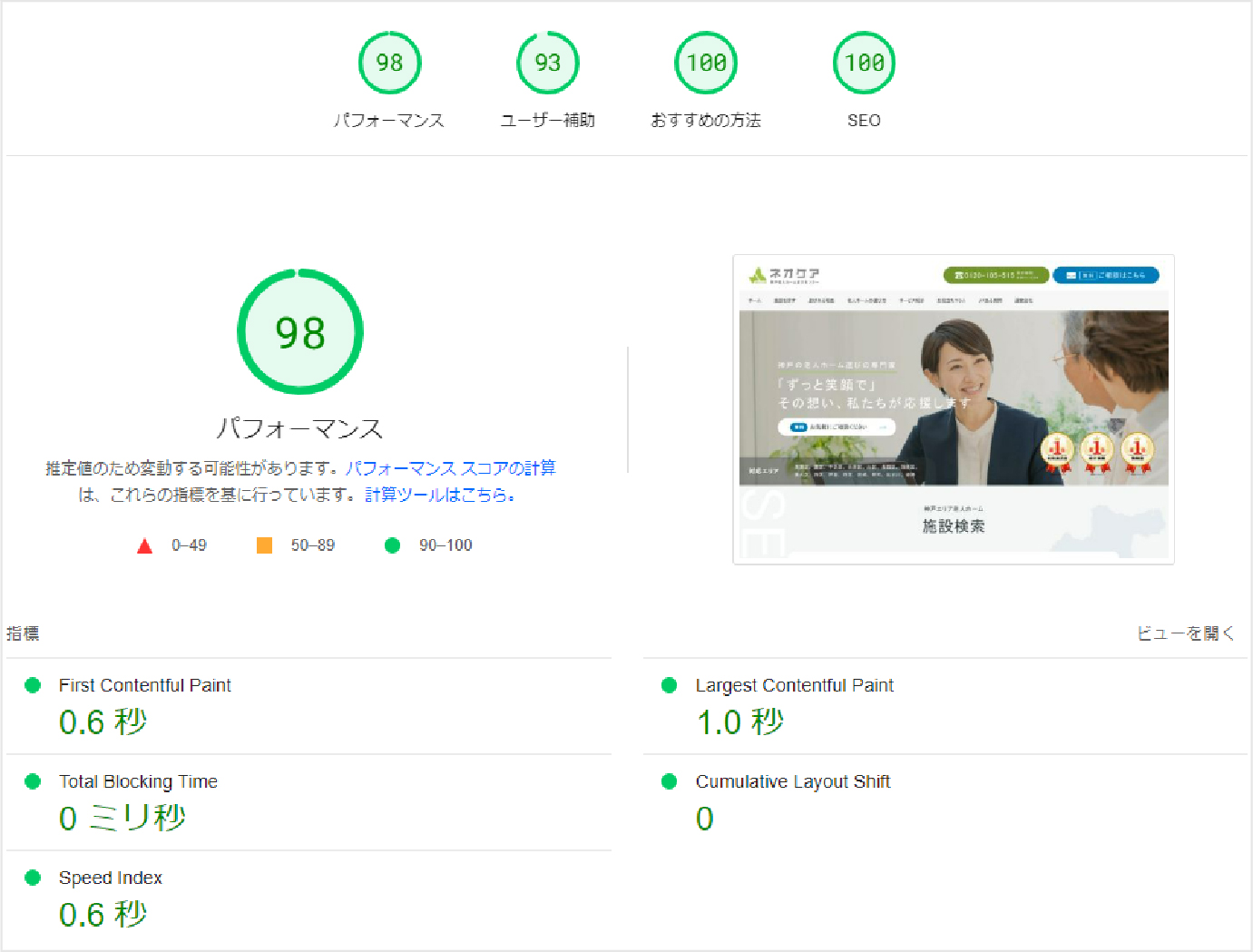The image size is (1253, 952).
Task: Open the ユーザー補助 category label
Action: click(x=548, y=121)
